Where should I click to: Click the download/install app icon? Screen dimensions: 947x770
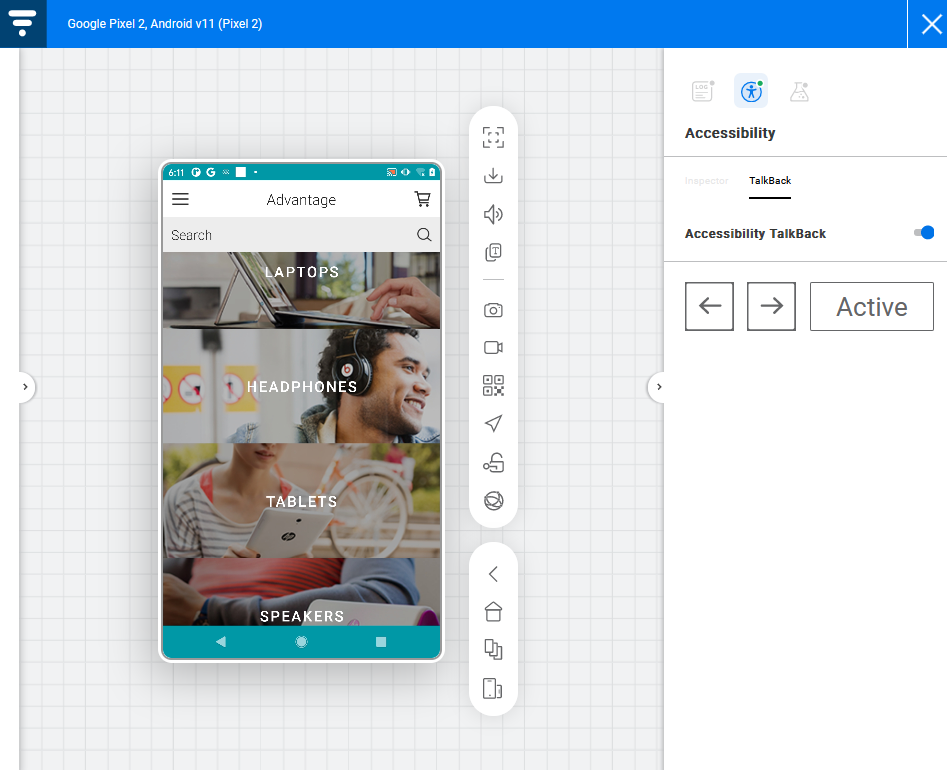[x=493, y=176]
